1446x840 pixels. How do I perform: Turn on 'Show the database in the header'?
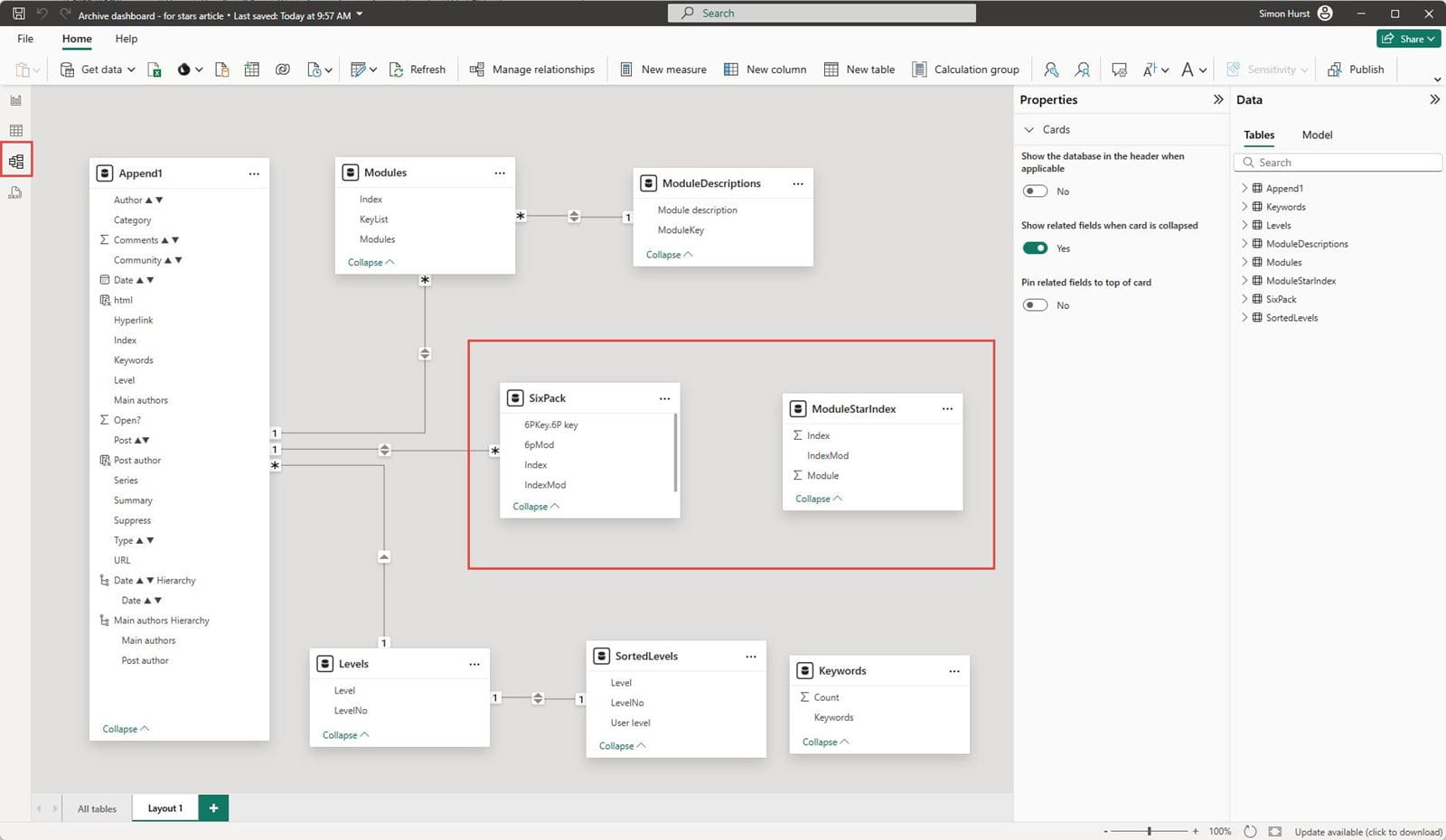[1035, 191]
